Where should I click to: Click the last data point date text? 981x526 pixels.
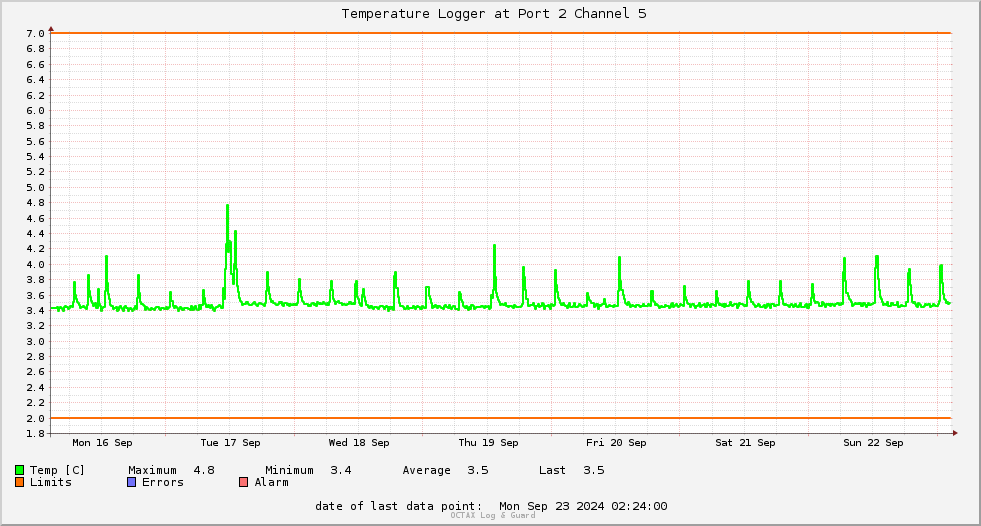(x=491, y=506)
